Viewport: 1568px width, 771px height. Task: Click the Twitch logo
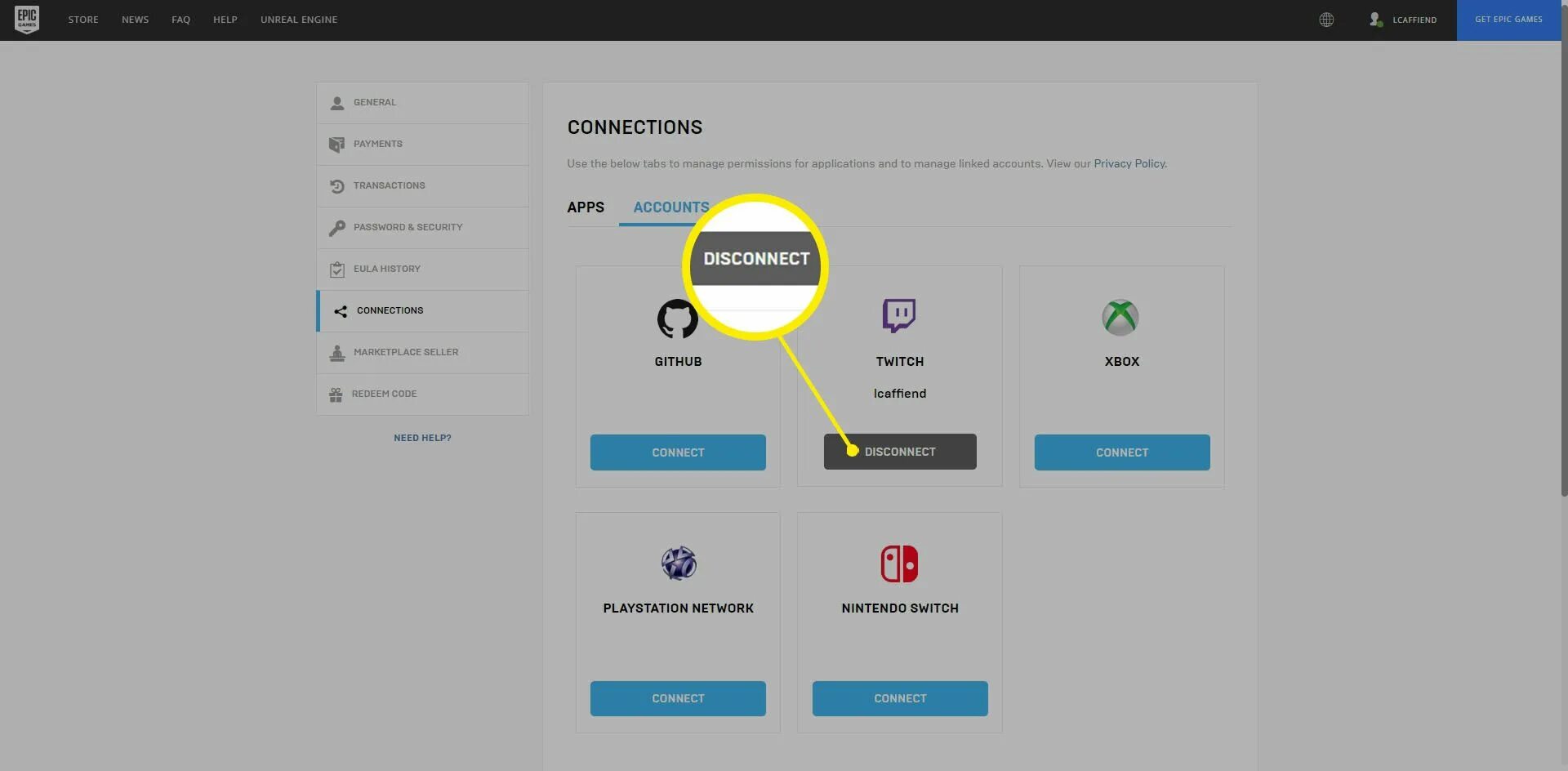tap(899, 315)
